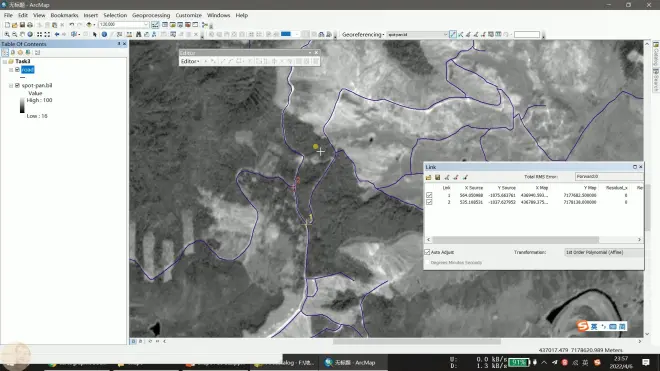Click the Find binoculars icon
Viewport: 660px width, 371px height.
click(x=138, y=35)
